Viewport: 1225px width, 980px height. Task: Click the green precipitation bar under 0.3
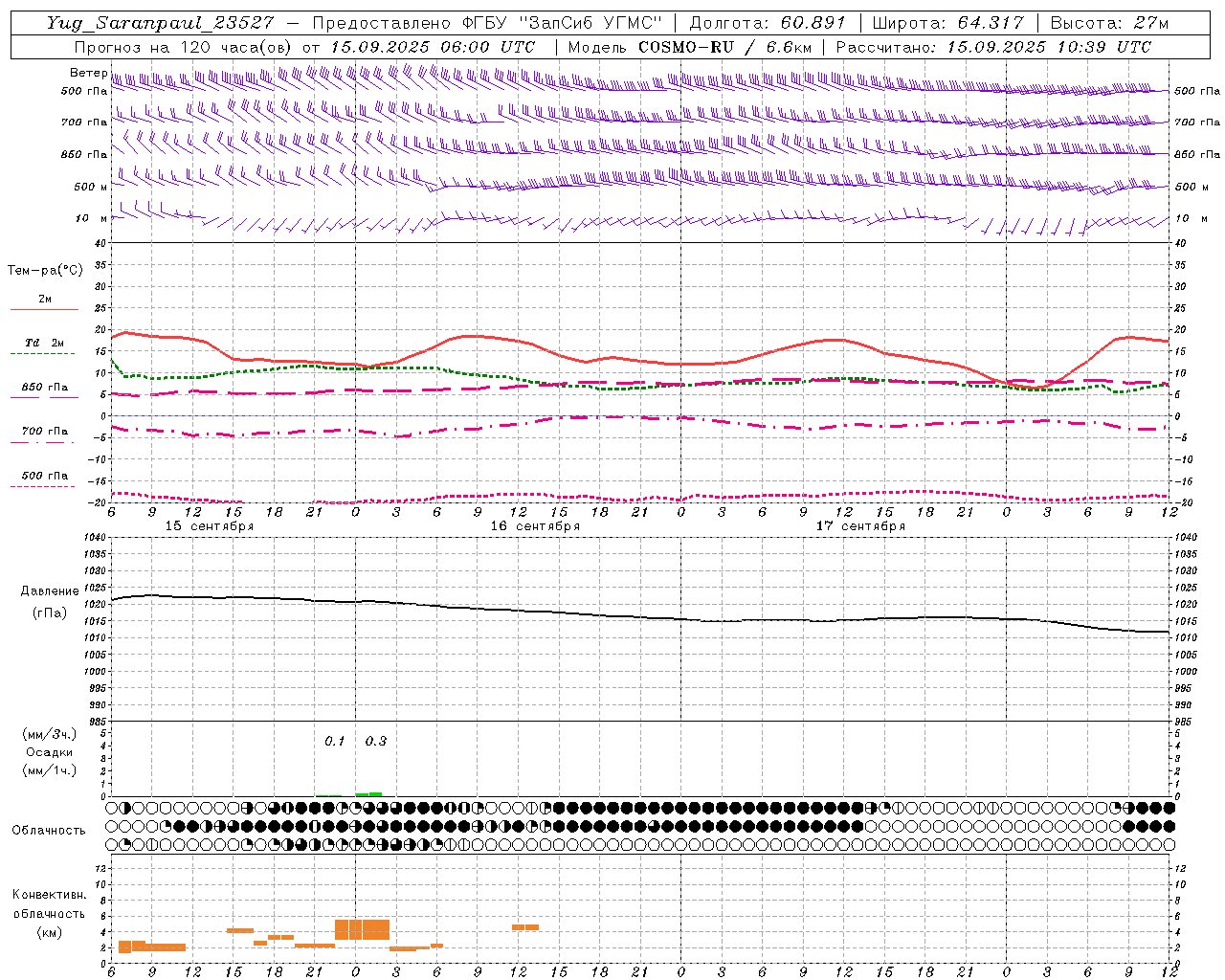[x=369, y=793]
